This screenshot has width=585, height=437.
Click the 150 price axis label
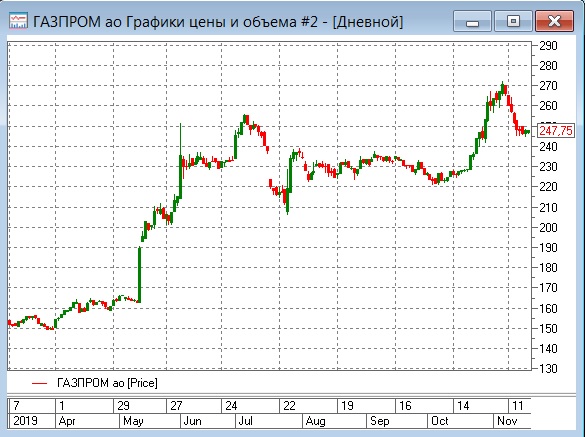[548, 329]
